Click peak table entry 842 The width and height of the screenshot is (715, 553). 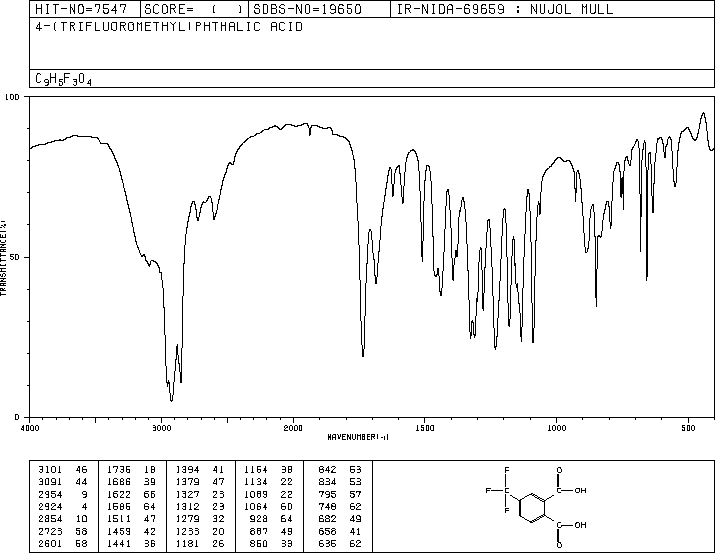pos(328,469)
